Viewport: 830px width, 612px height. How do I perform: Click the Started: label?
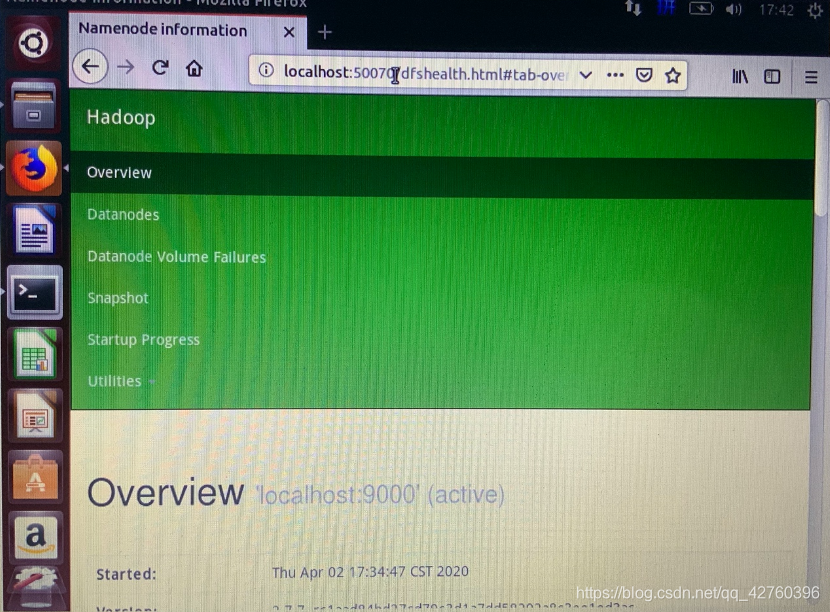126,574
